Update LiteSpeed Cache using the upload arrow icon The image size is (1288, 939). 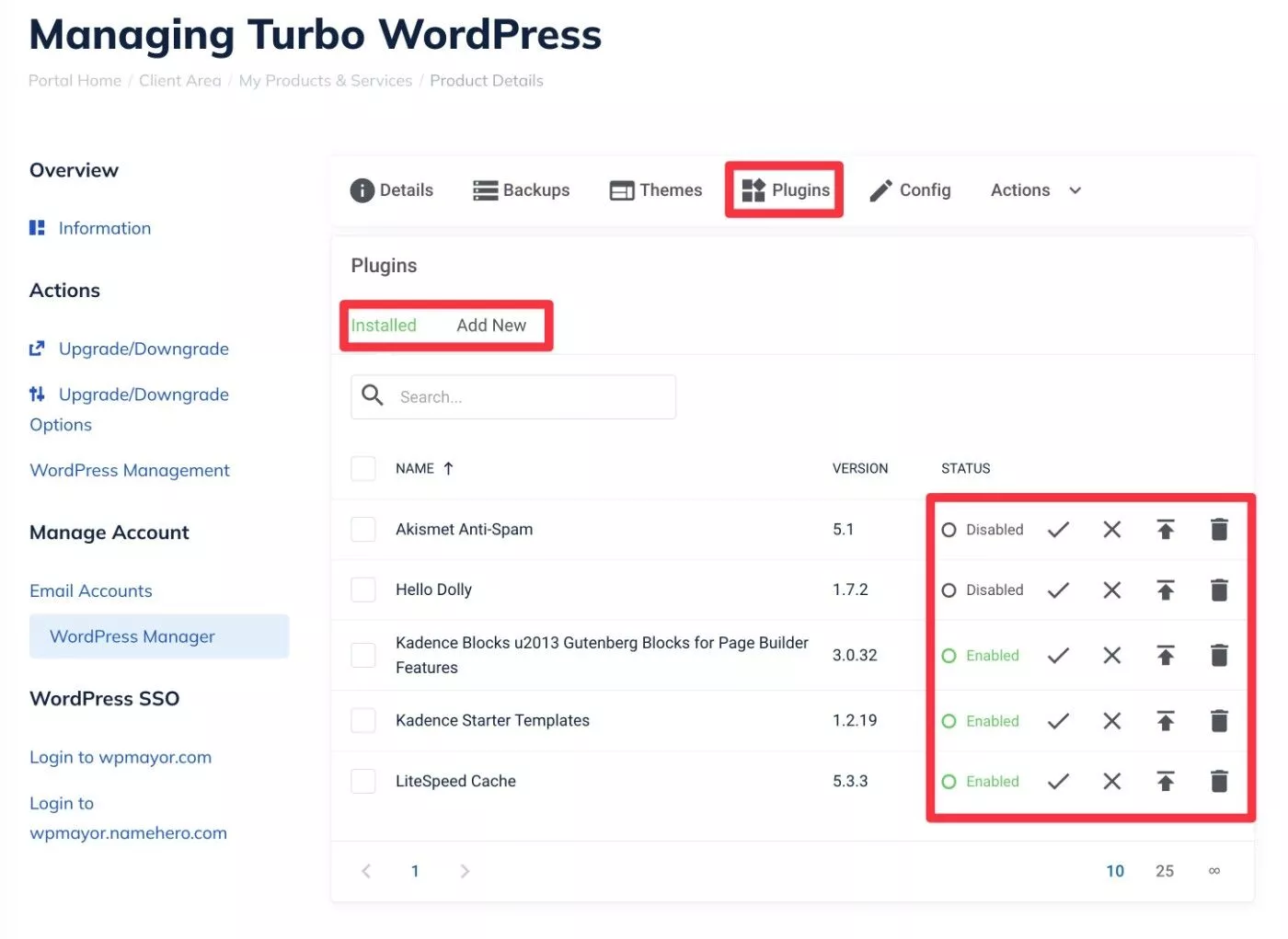pos(1166,782)
